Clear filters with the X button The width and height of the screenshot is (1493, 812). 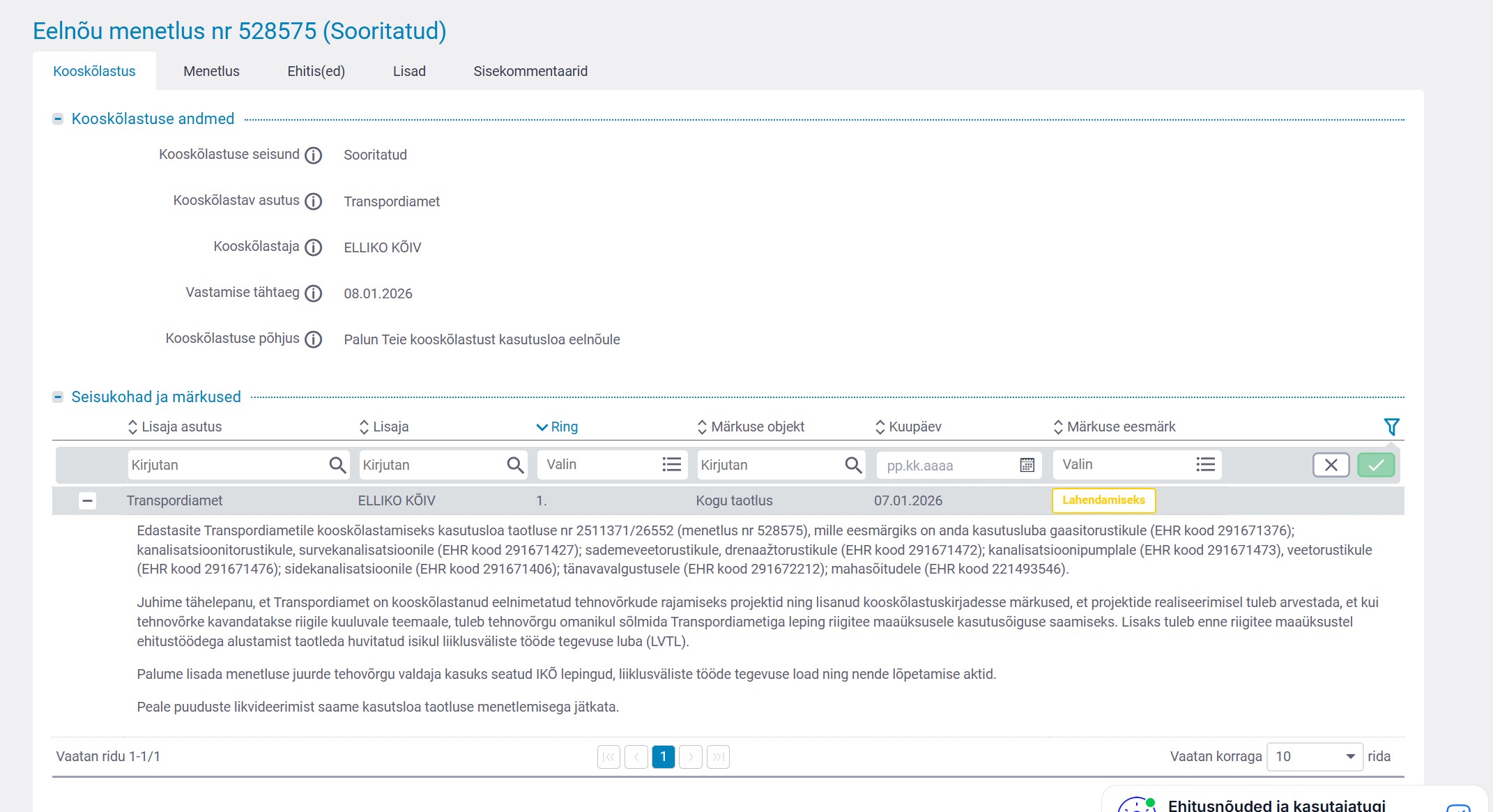(x=1331, y=465)
